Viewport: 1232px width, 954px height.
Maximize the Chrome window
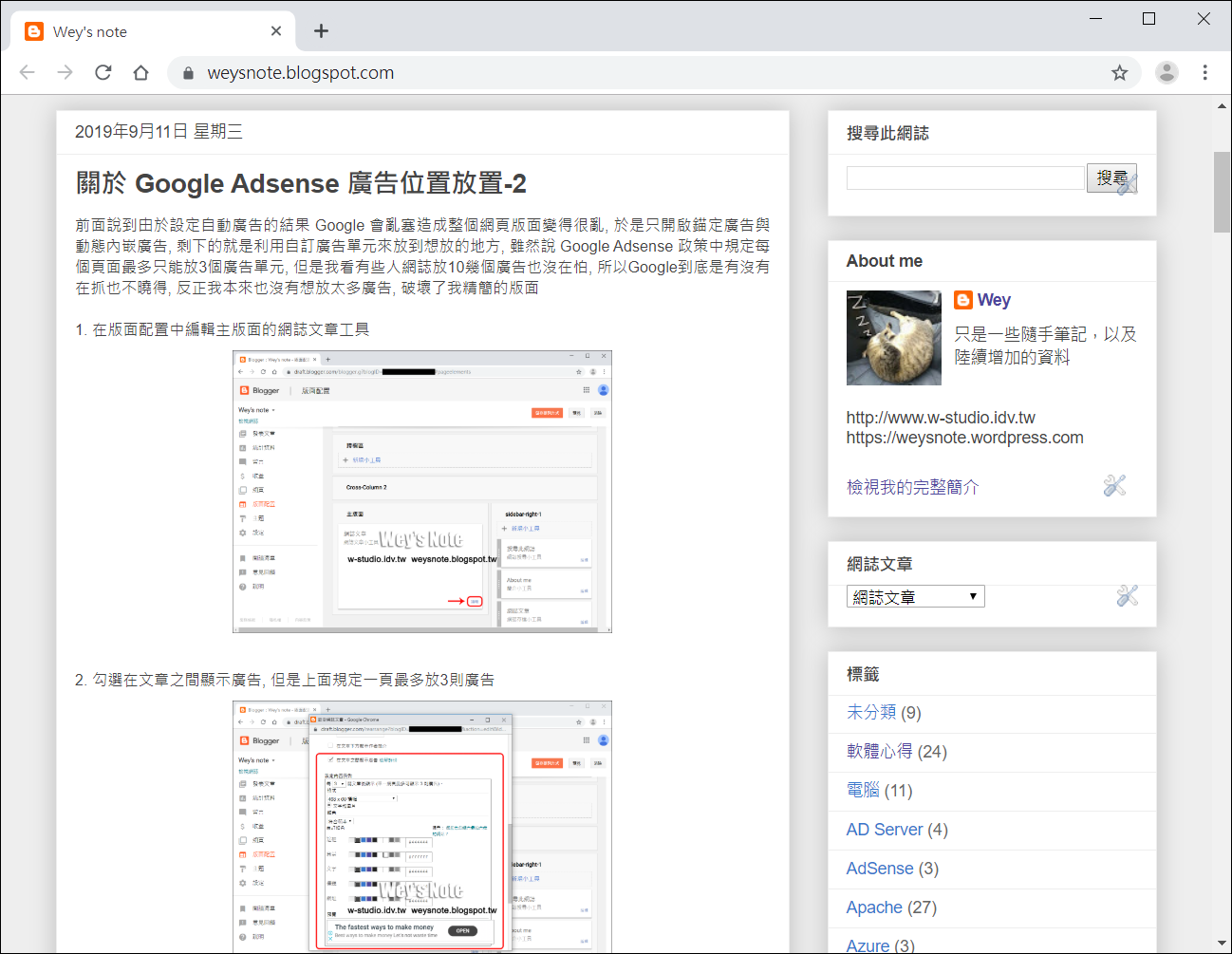point(1148,18)
